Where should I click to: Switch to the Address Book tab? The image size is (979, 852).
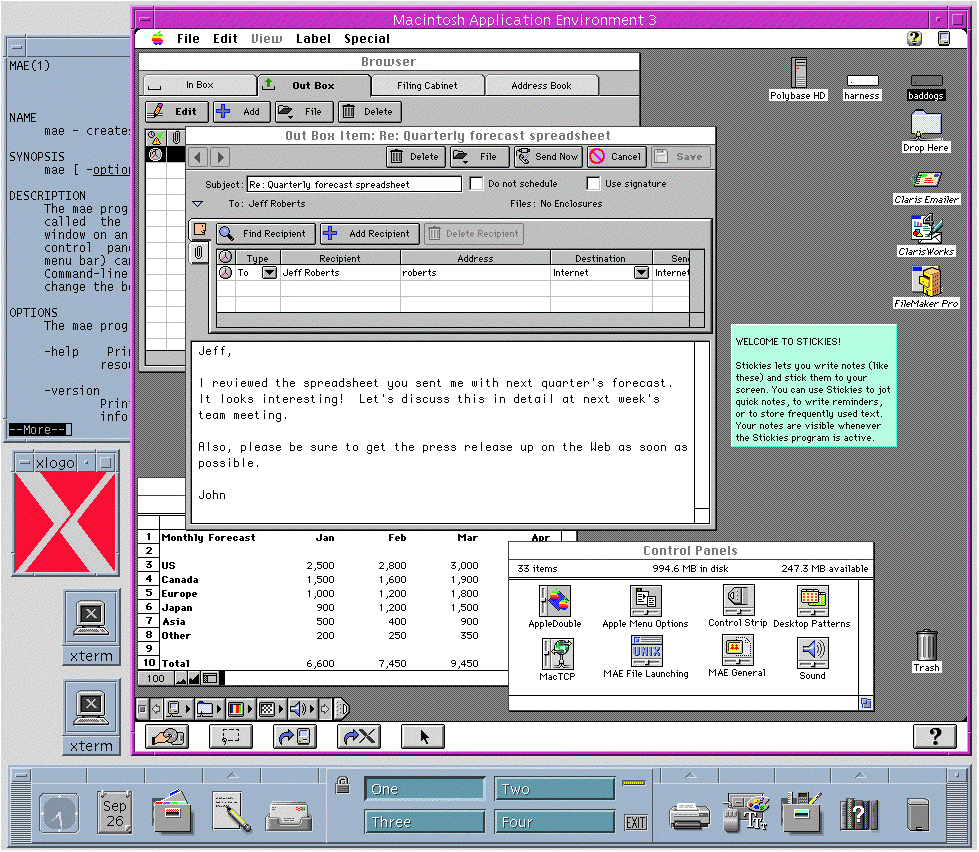coord(541,85)
